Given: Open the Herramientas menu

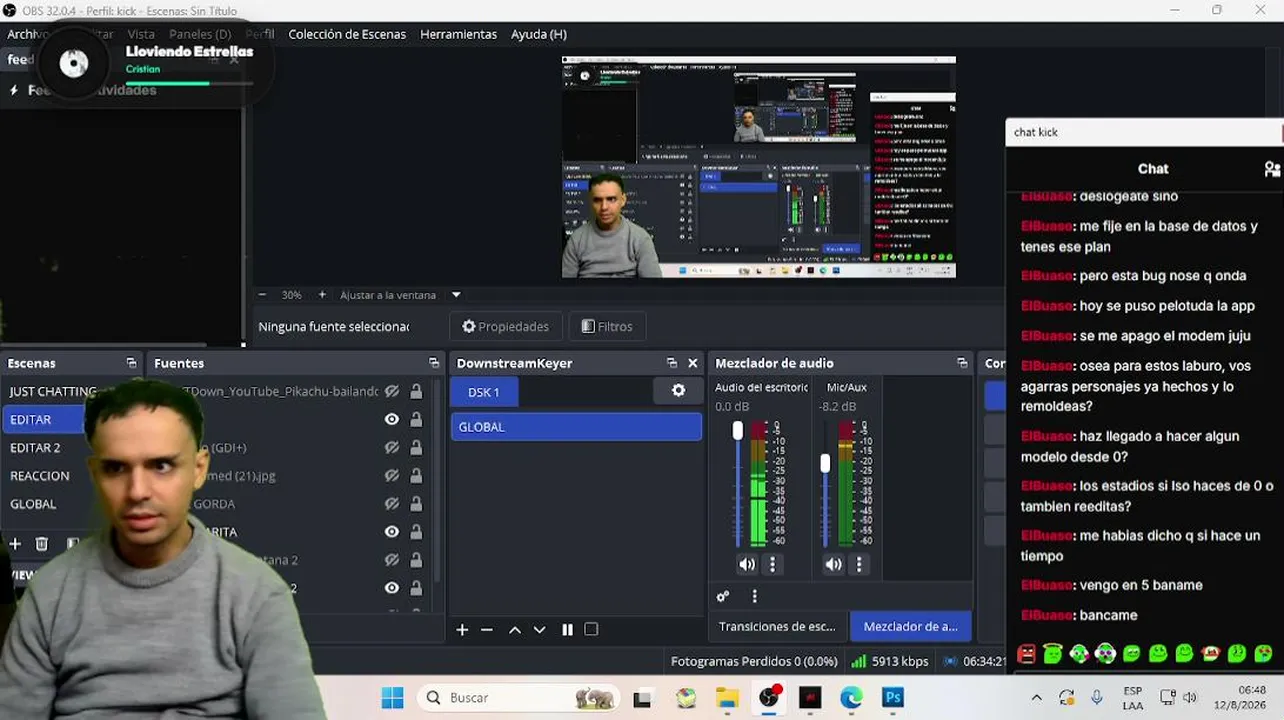Looking at the screenshot, I should pos(458,34).
